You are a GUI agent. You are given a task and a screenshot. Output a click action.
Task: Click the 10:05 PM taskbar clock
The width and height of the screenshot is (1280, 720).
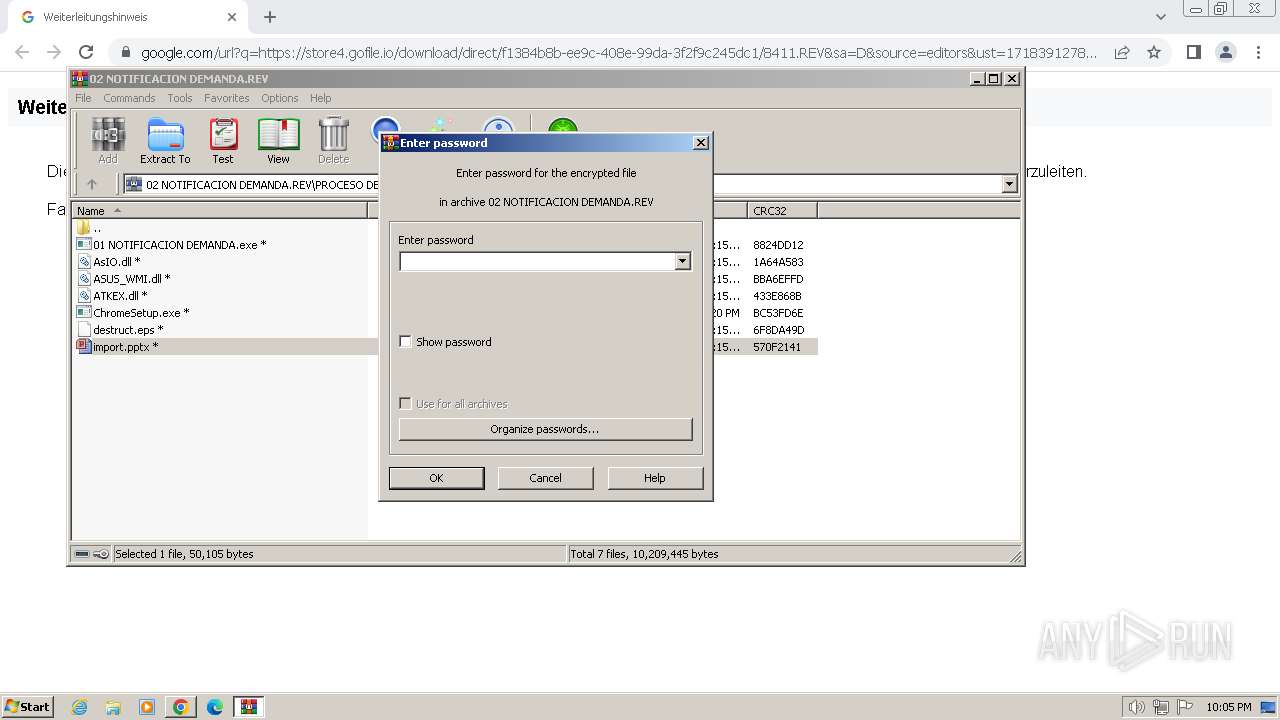pyautogui.click(x=1228, y=707)
